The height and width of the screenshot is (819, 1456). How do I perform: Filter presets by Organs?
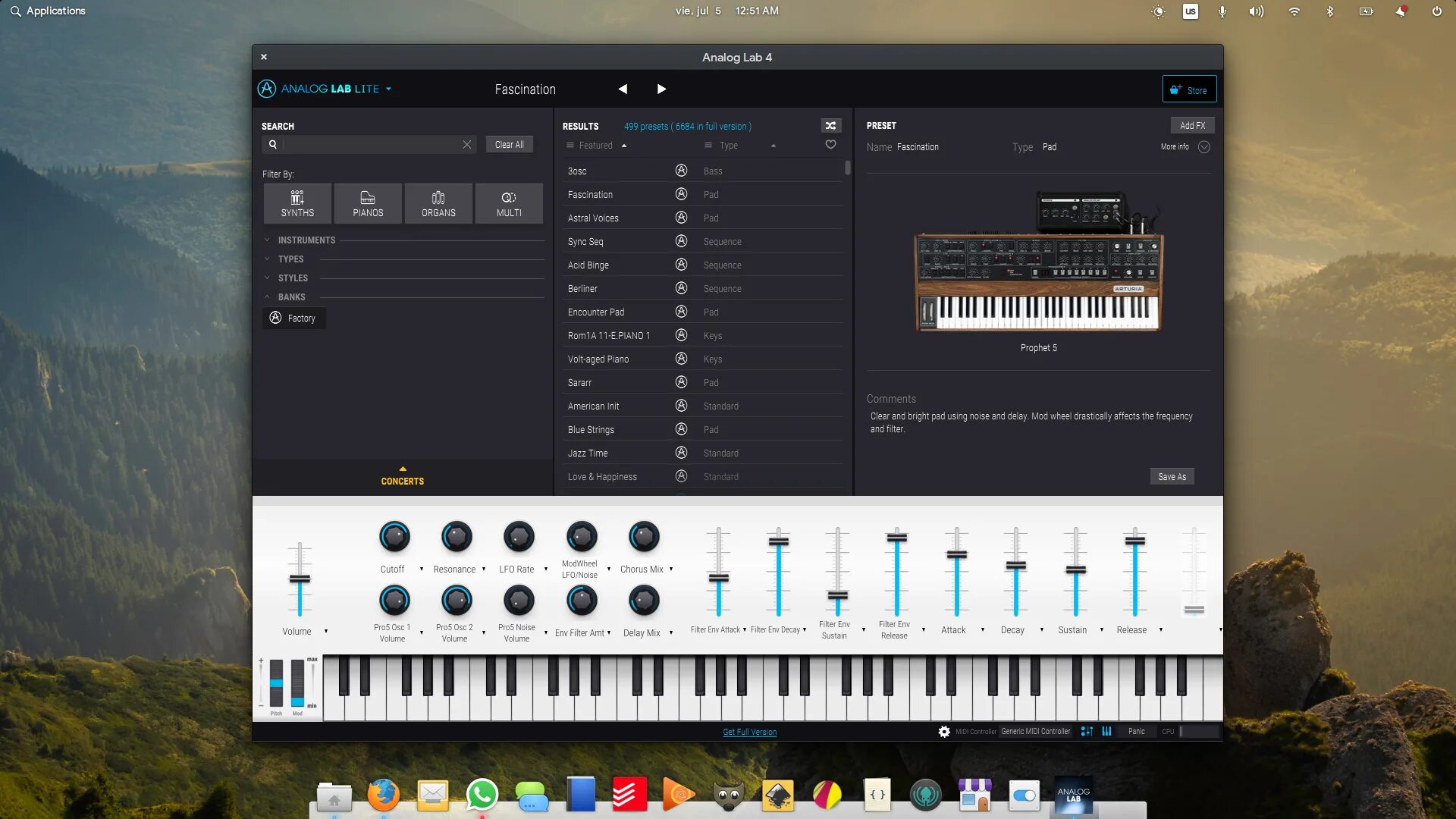pos(438,203)
